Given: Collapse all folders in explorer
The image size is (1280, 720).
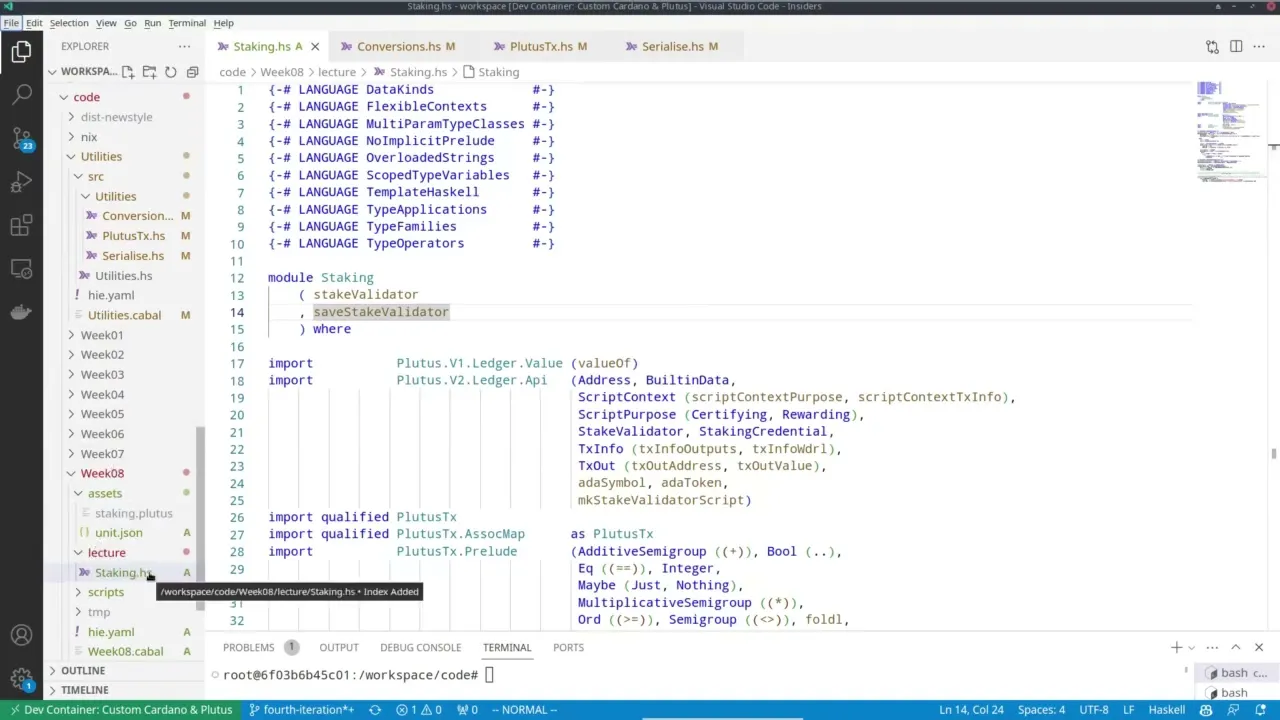Looking at the screenshot, I should (193, 72).
